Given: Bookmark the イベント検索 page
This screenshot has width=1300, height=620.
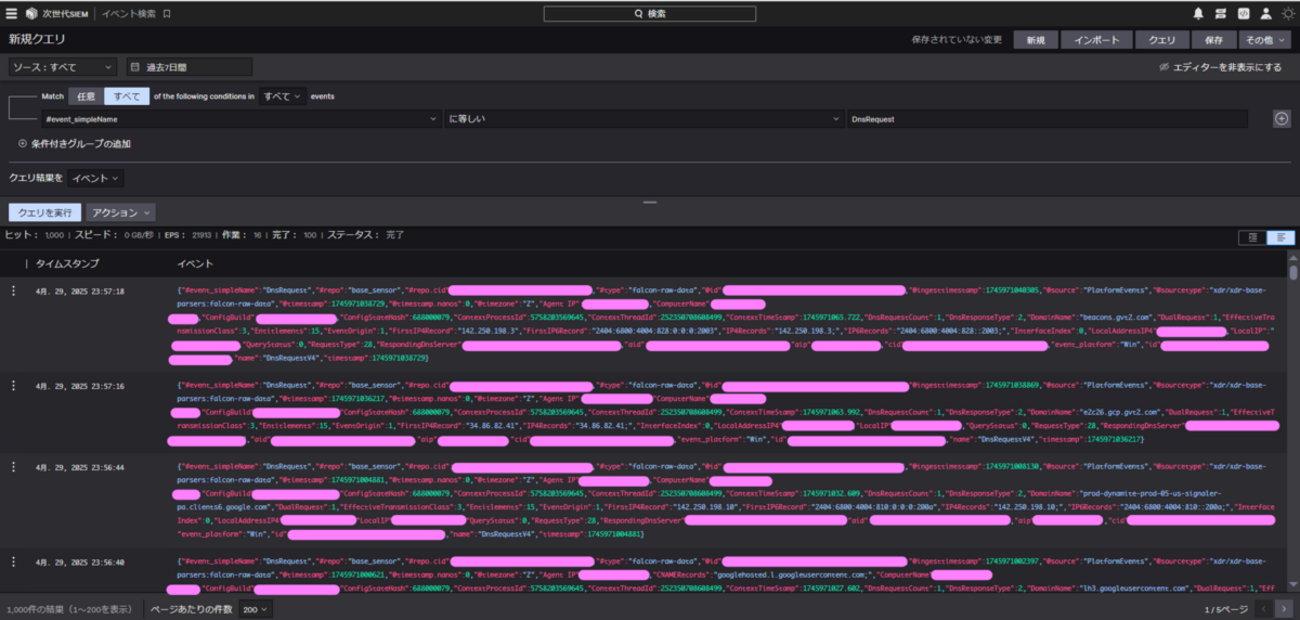Looking at the screenshot, I should pos(167,14).
